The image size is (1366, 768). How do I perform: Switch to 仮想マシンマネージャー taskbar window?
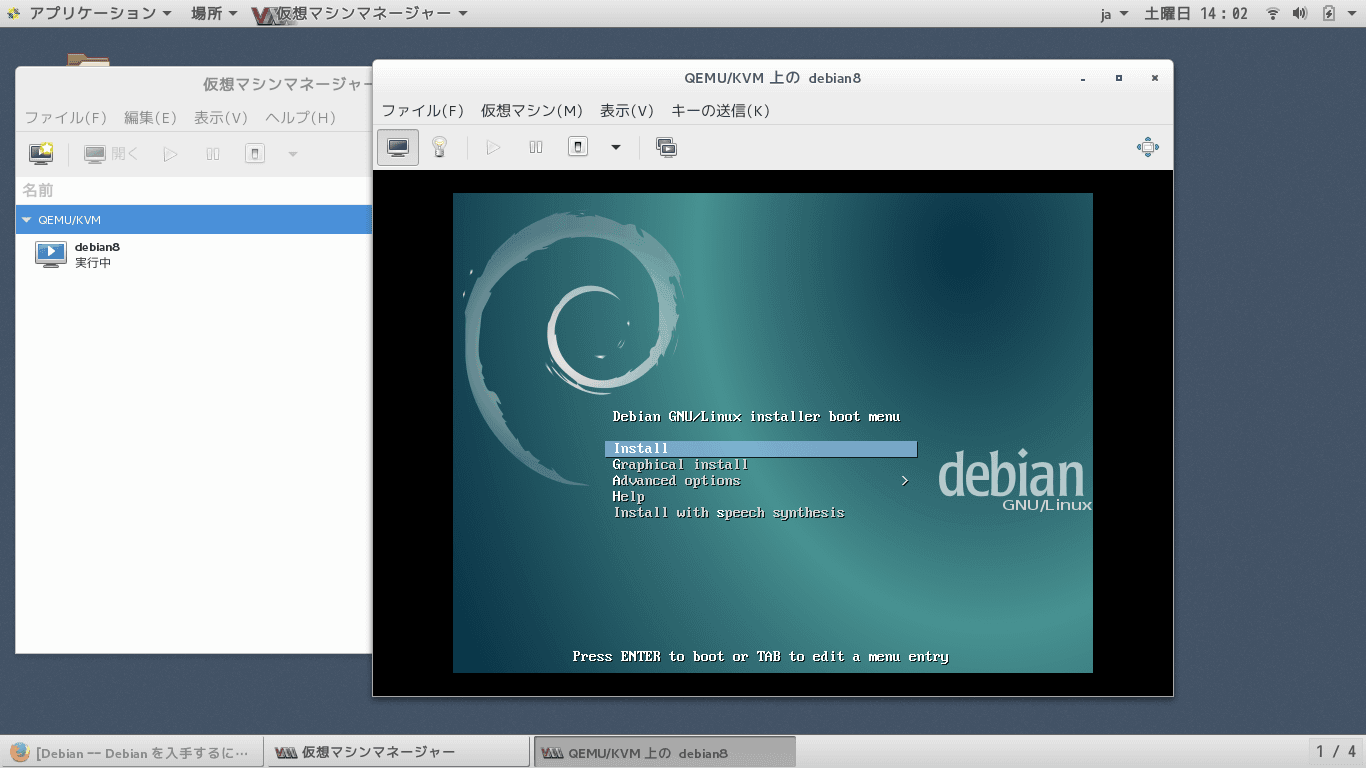[x=396, y=752]
